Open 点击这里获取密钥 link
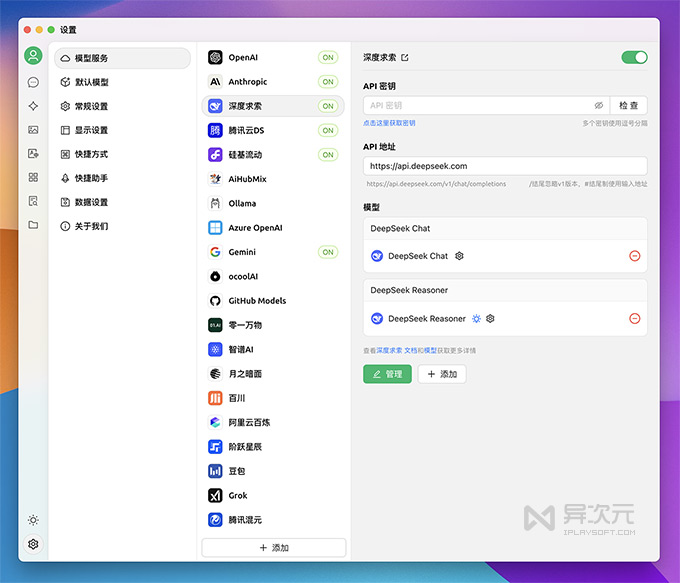 coord(389,123)
